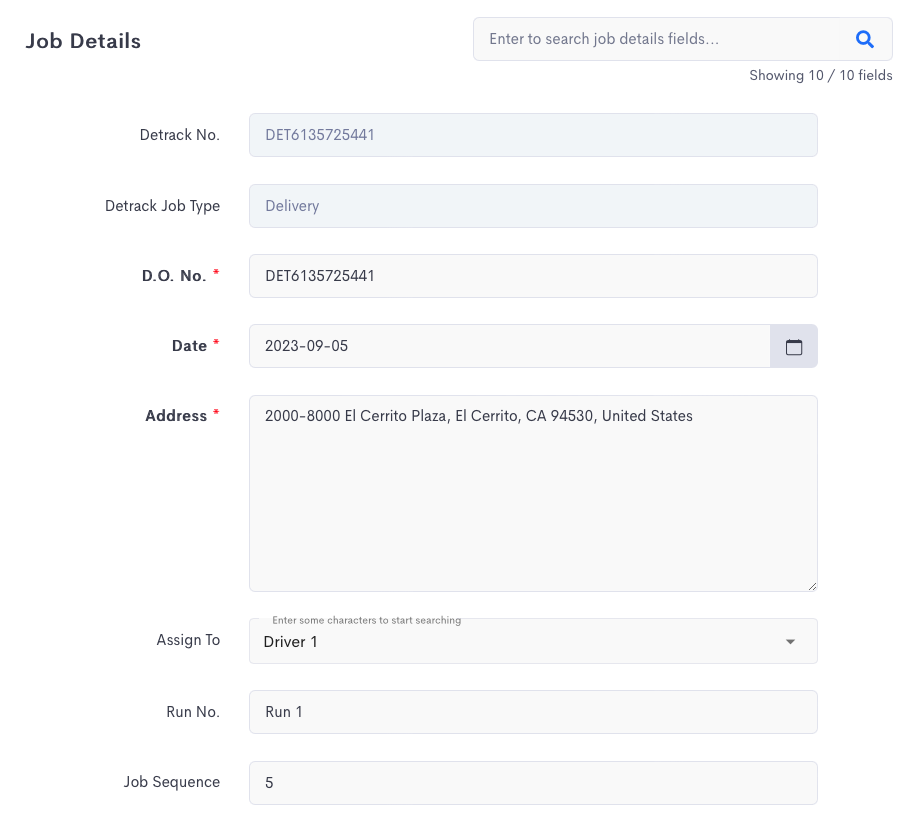Image resolution: width=918 pixels, height=836 pixels.
Task: Click inside the Address text area
Action: (533, 494)
